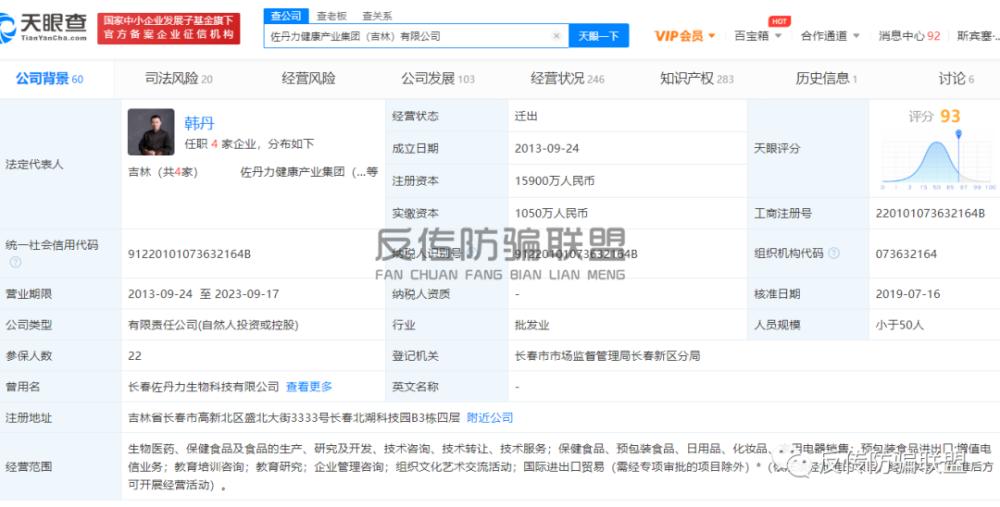Open 消息中心 notifications
The width and height of the screenshot is (1000, 507).
pos(909,36)
